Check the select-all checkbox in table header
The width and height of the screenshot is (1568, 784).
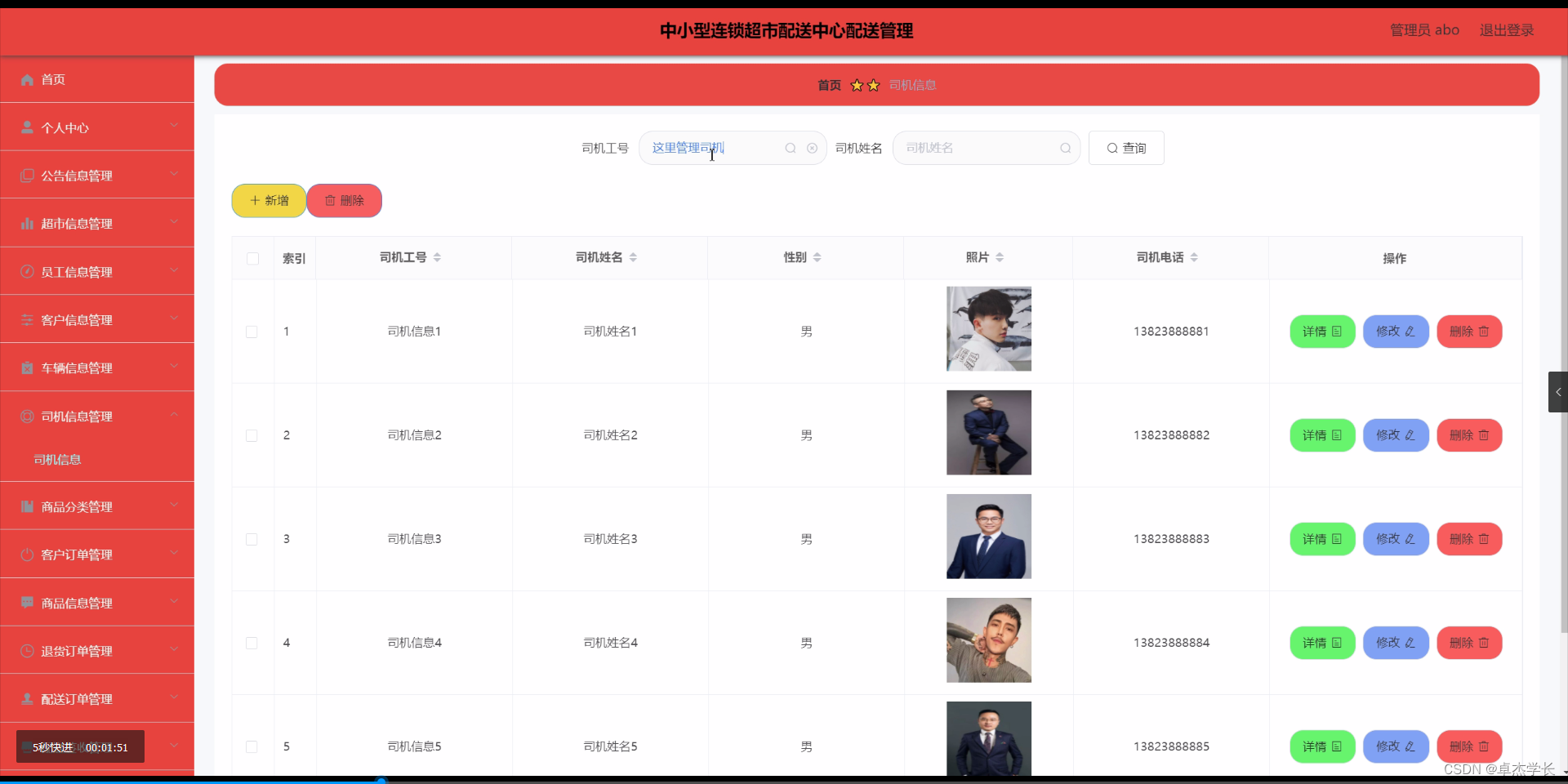[x=252, y=259]
